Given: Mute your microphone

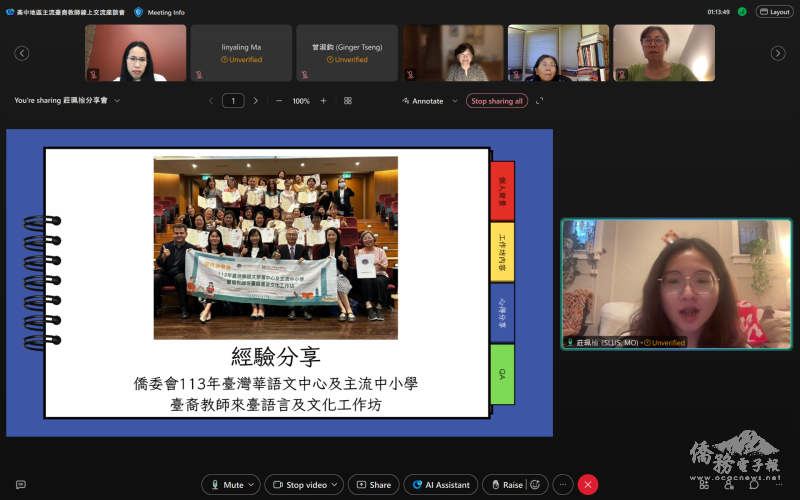Looking at the screenshot, I should (228, 485).
